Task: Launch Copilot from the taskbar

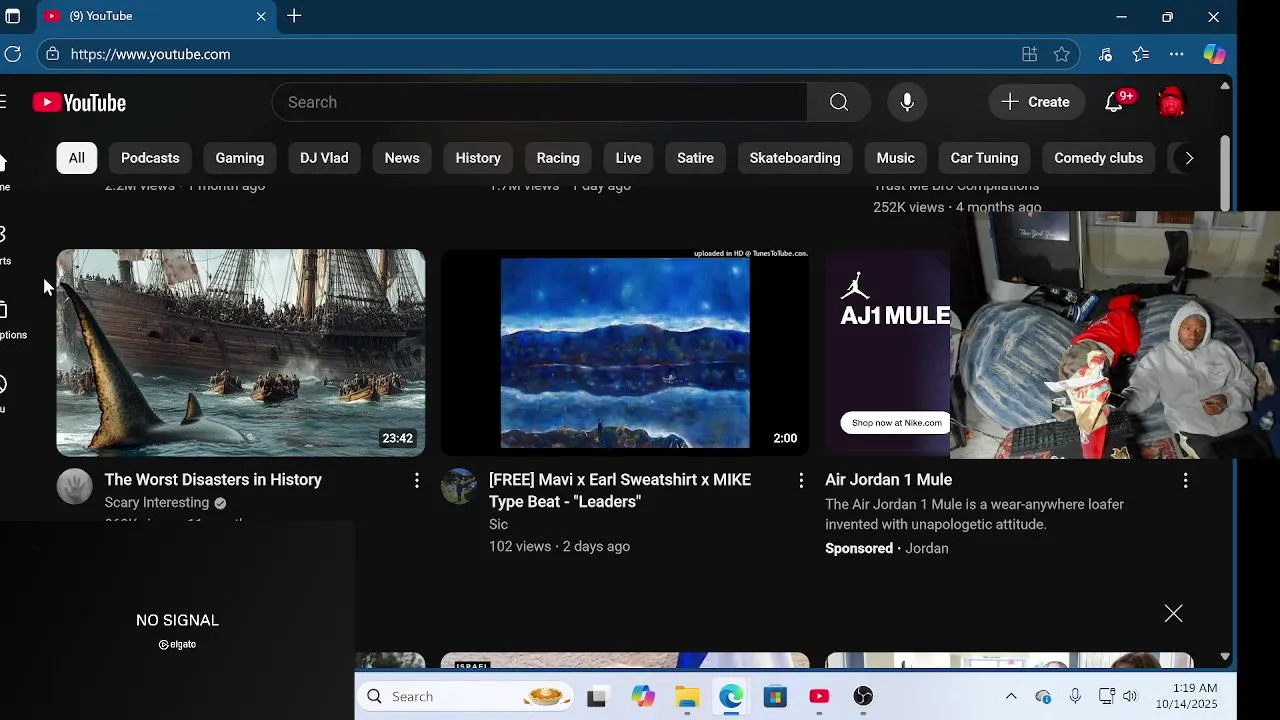Action: 643,696
